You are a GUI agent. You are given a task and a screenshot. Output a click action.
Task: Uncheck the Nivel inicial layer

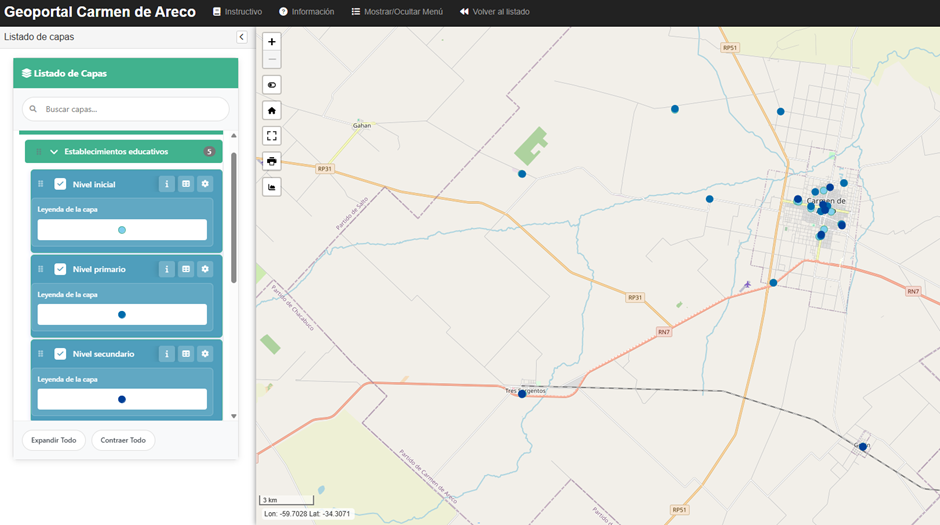(60, 184)
